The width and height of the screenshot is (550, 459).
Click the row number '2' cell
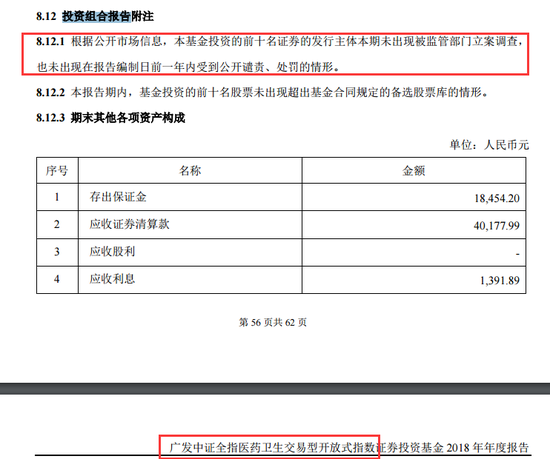[57, 224]
